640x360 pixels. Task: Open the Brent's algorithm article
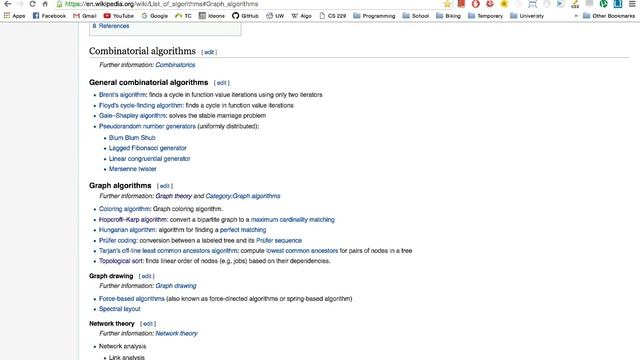tap(122, 95)
